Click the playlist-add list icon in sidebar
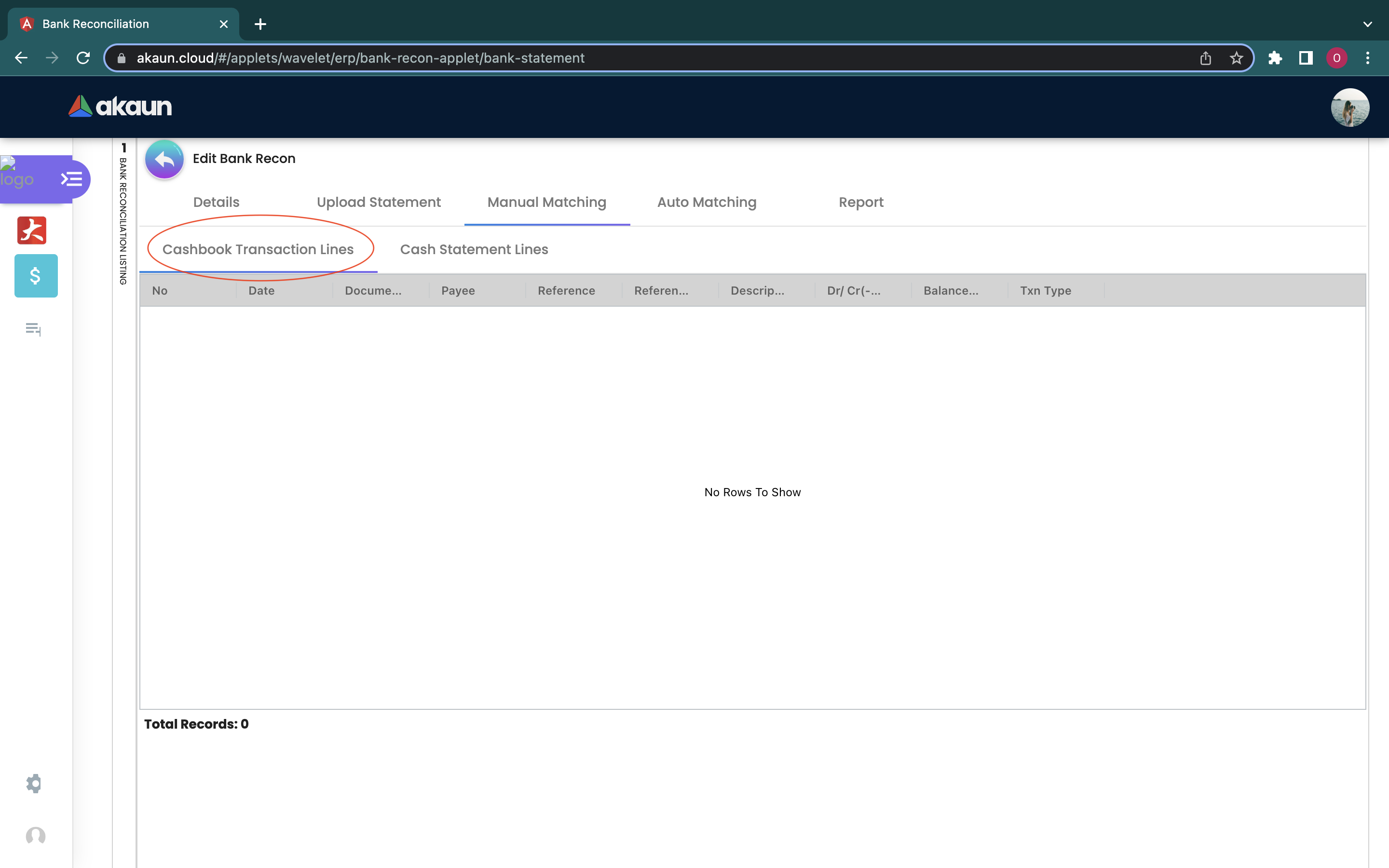1389x868 pixels. tap(33, 329)
